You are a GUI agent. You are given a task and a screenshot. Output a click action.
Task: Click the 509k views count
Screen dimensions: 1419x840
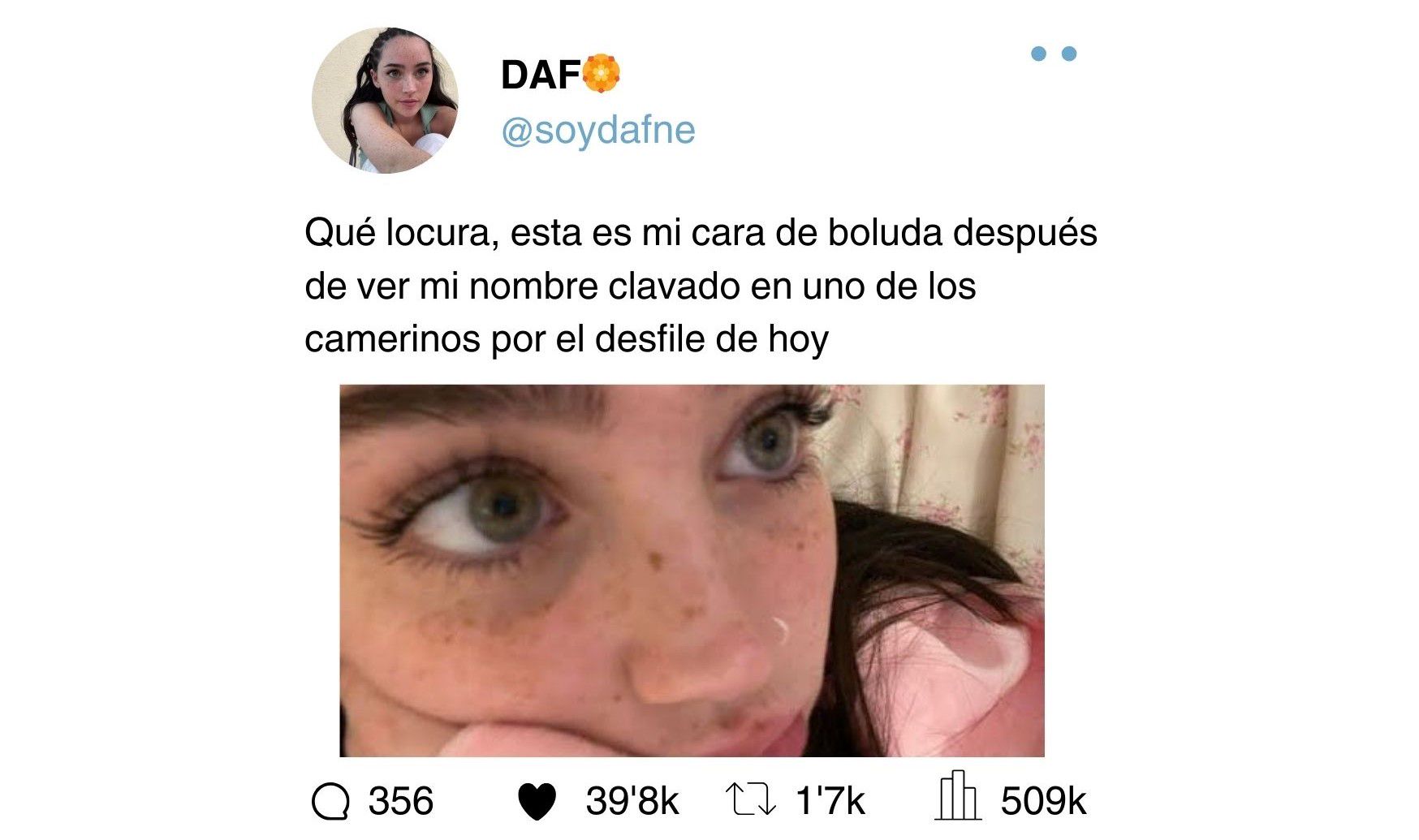coord(1043,801)
